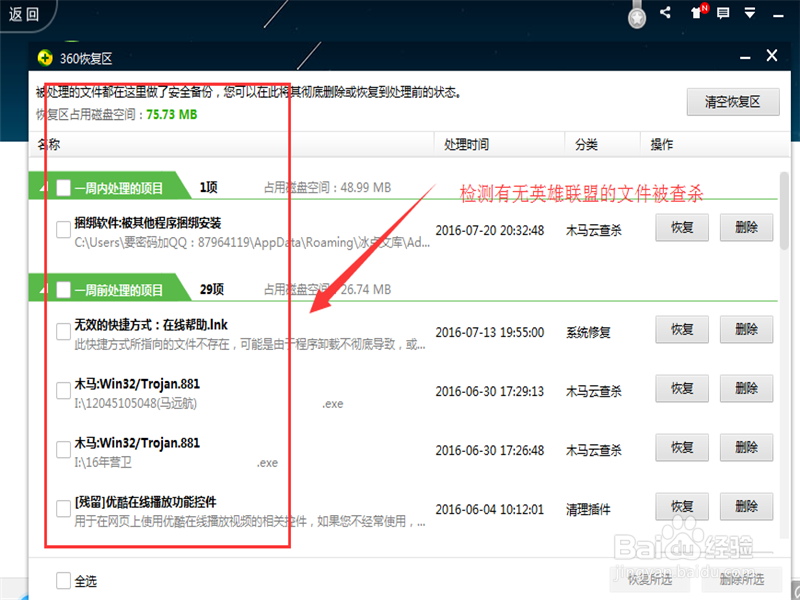Select the 捆绑软件:被其他程序捆绑安装 title text

tap(148, 223)
